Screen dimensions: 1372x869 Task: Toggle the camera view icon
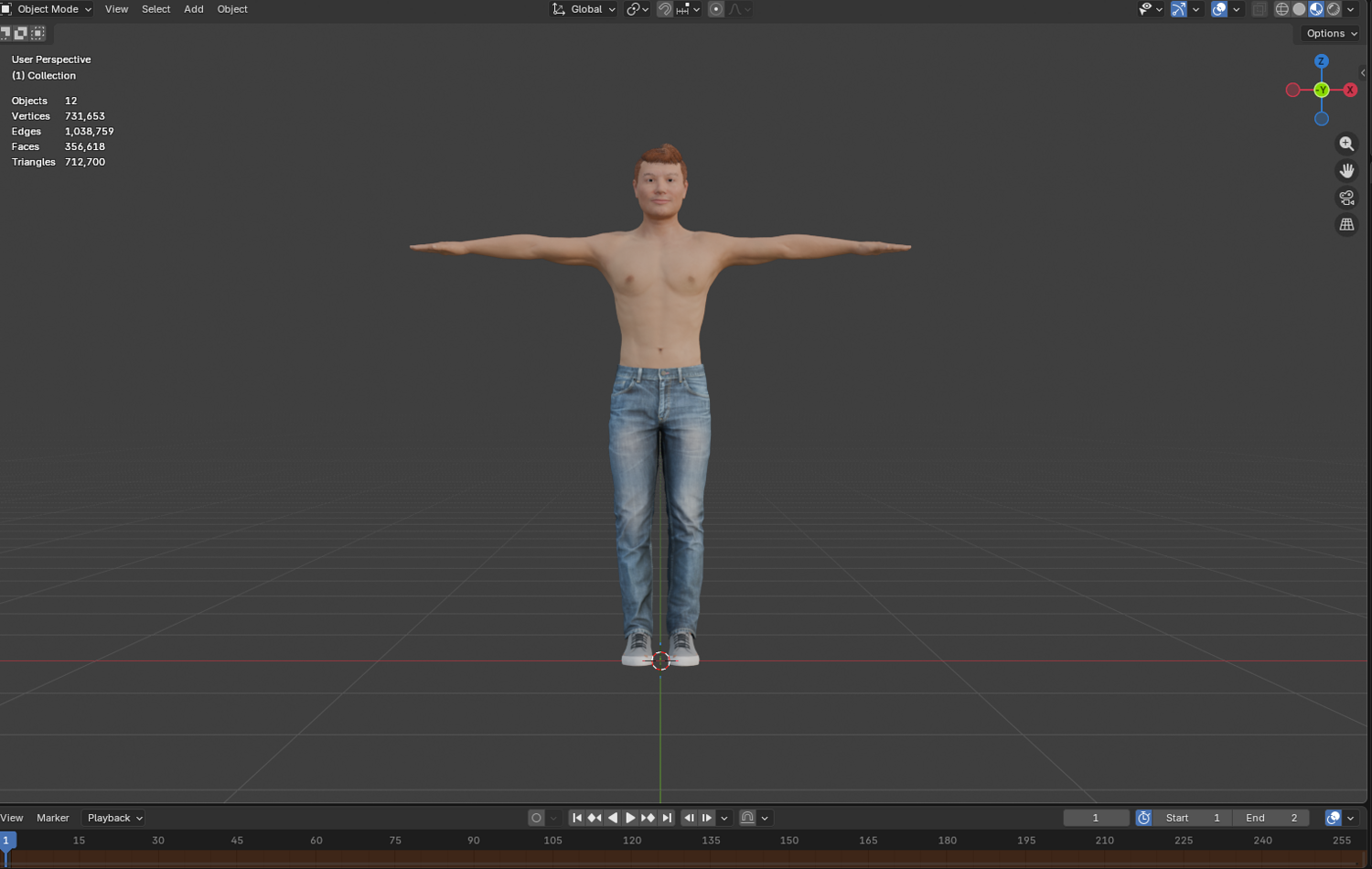point(1346,198)
